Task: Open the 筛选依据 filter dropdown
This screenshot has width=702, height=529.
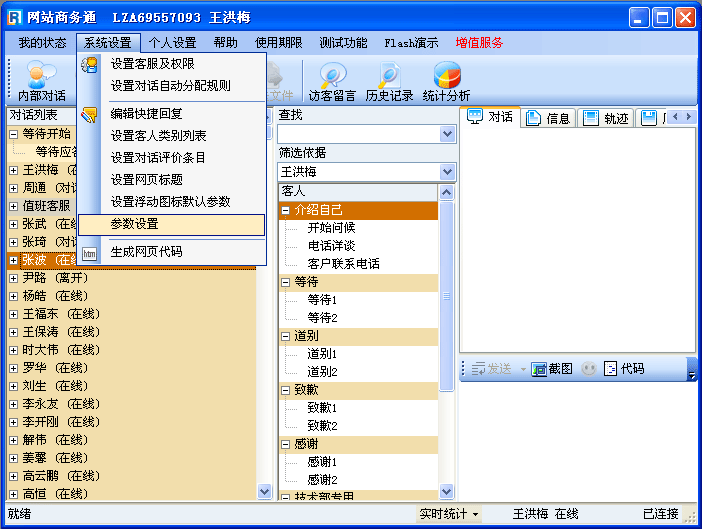Action: (447, 172)
